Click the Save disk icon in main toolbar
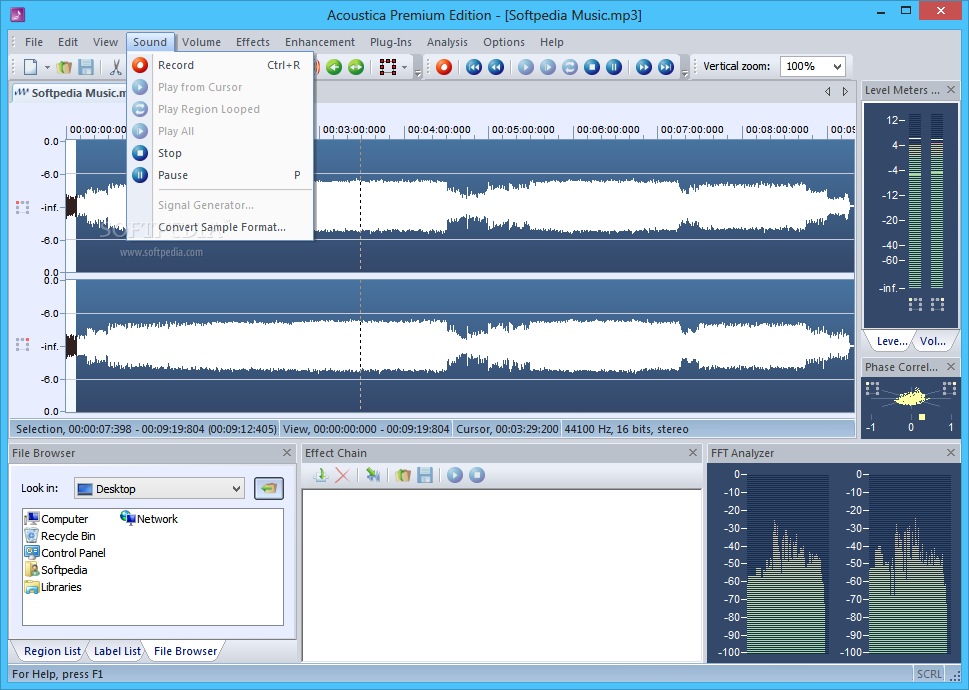969x690 pixels. 87,67
